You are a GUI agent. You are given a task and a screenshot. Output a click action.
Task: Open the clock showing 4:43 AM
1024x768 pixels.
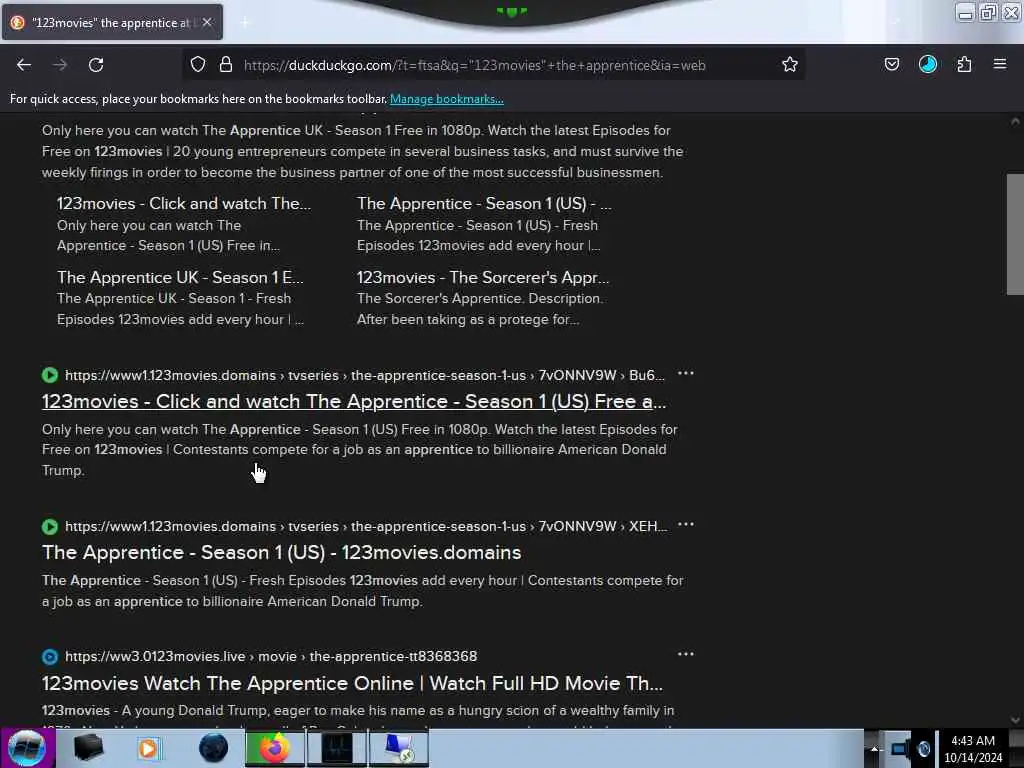(x=973, y=749)
